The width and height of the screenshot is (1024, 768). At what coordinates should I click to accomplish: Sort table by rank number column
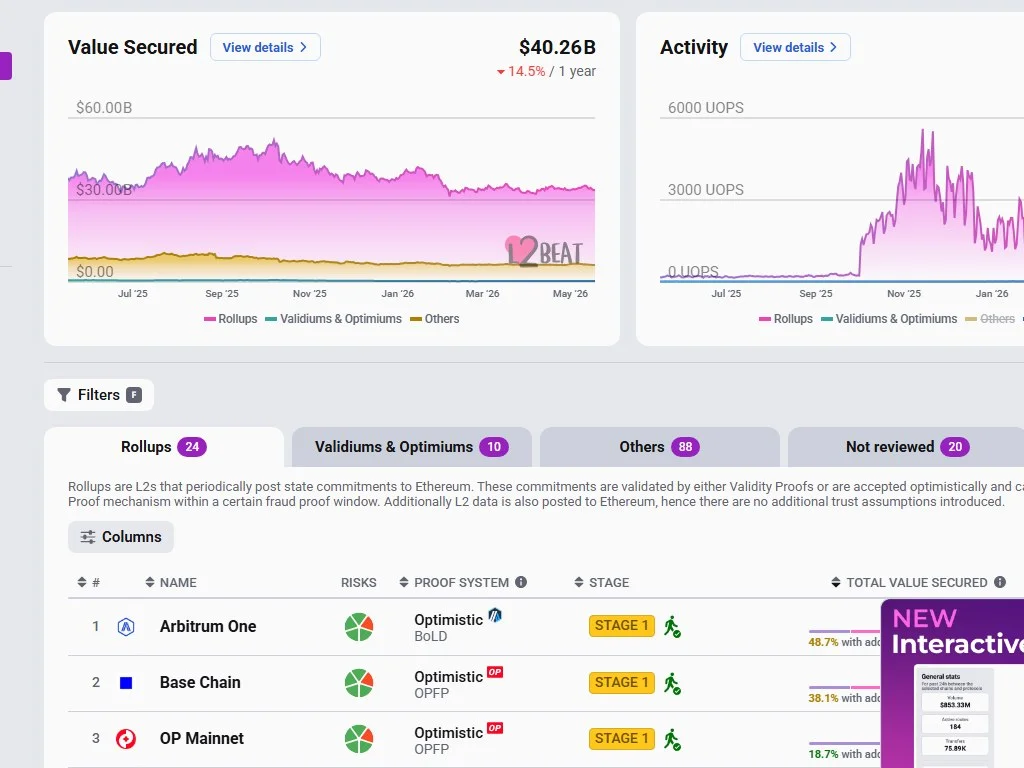tap(88, 583)
